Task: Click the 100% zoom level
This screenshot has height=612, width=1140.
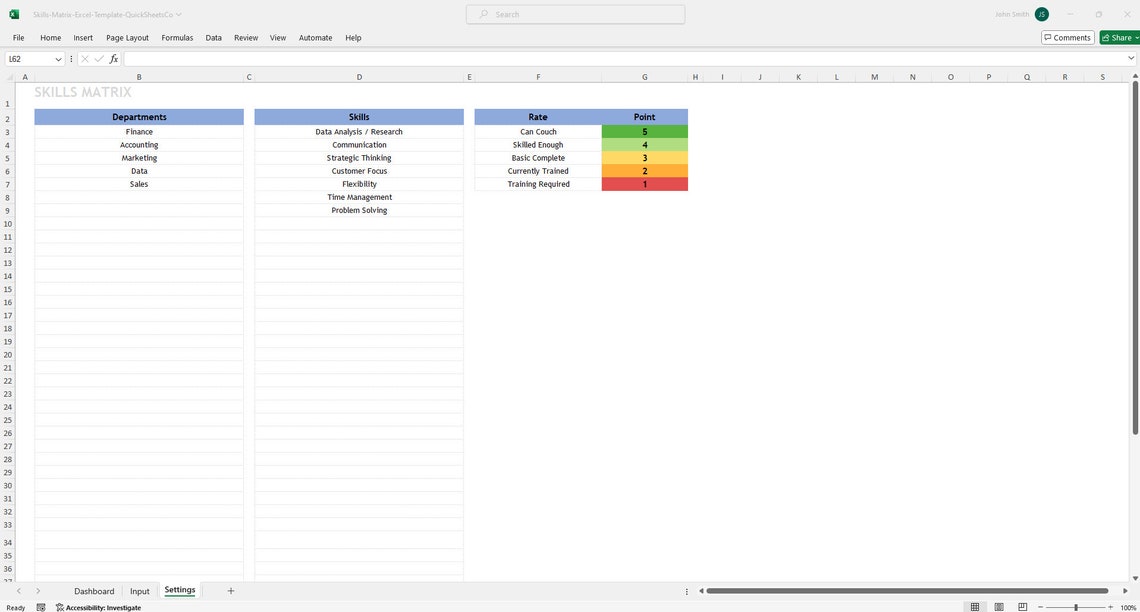Action: tap(1128, 607)
